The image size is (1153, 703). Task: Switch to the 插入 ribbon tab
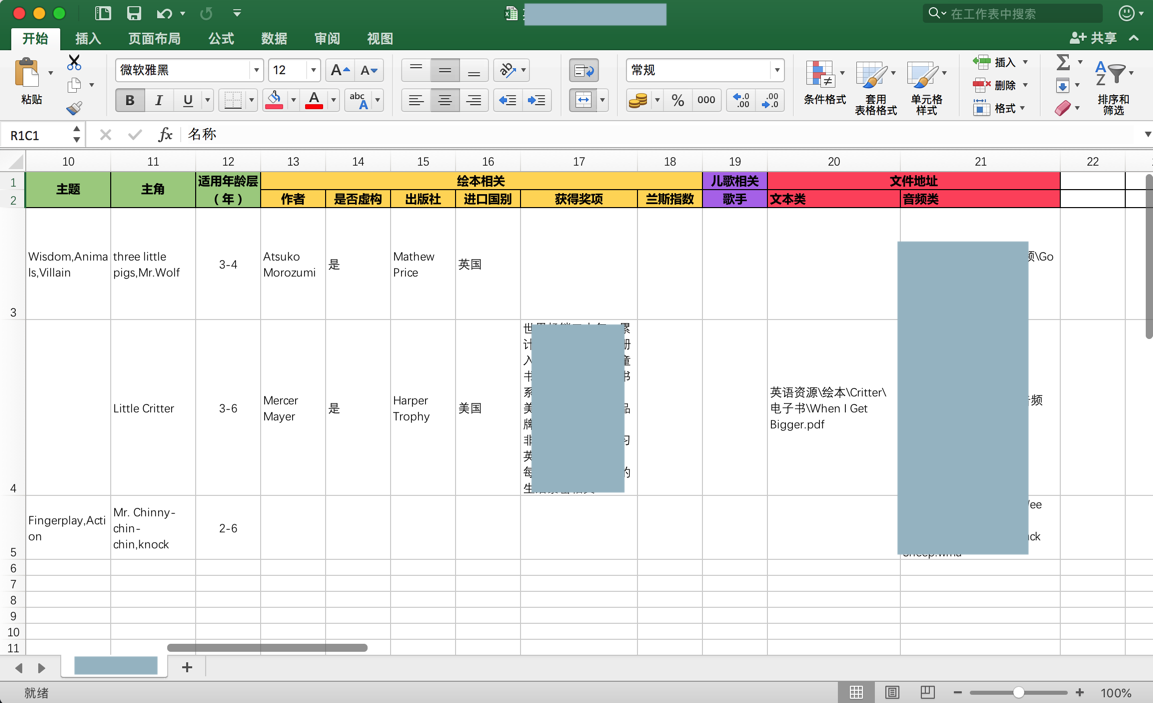pos(88,38)
